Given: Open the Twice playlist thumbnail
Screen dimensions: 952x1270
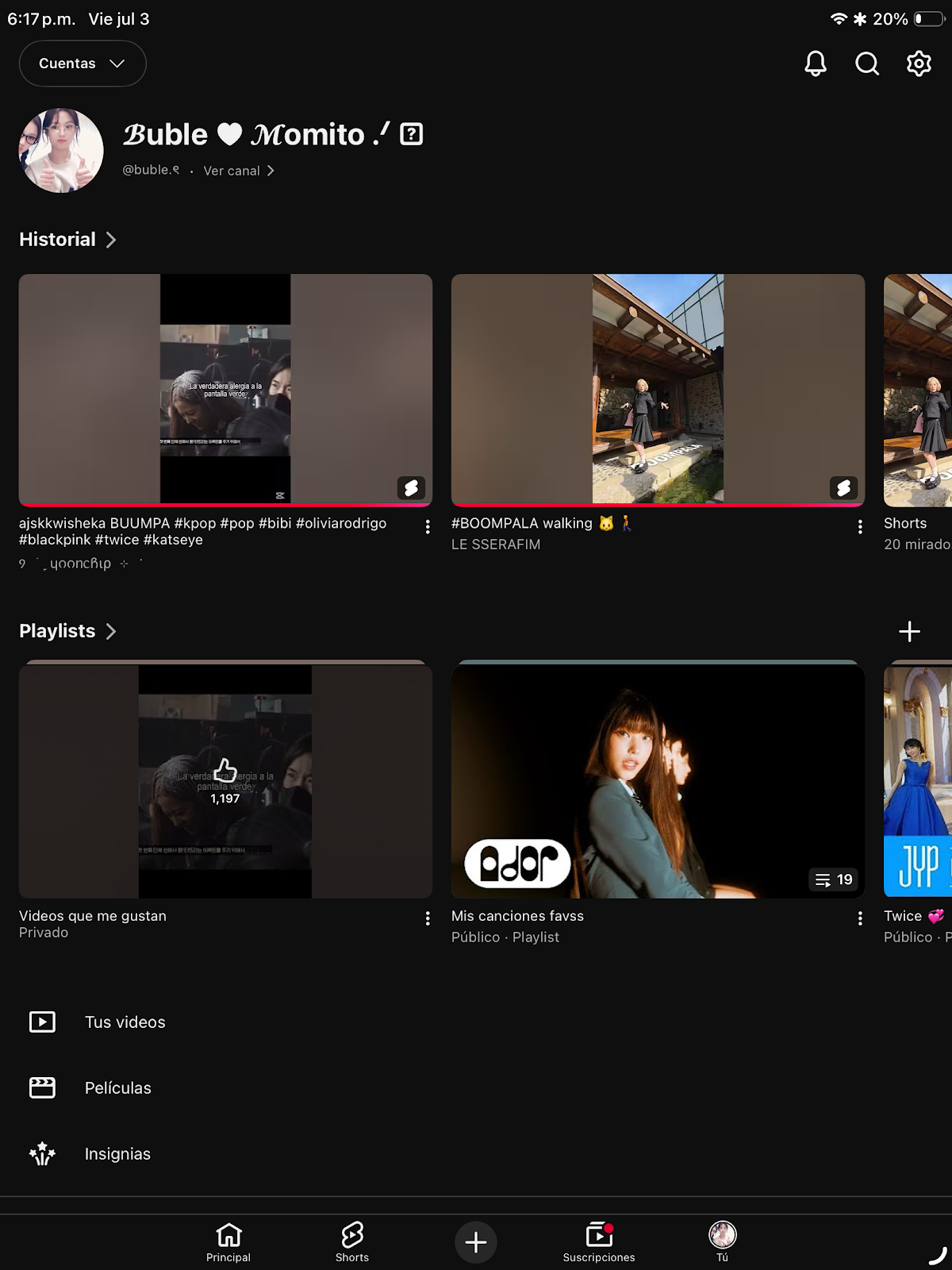Looking at the screenshot, I should pyautogui.click(x=918, y=782).
